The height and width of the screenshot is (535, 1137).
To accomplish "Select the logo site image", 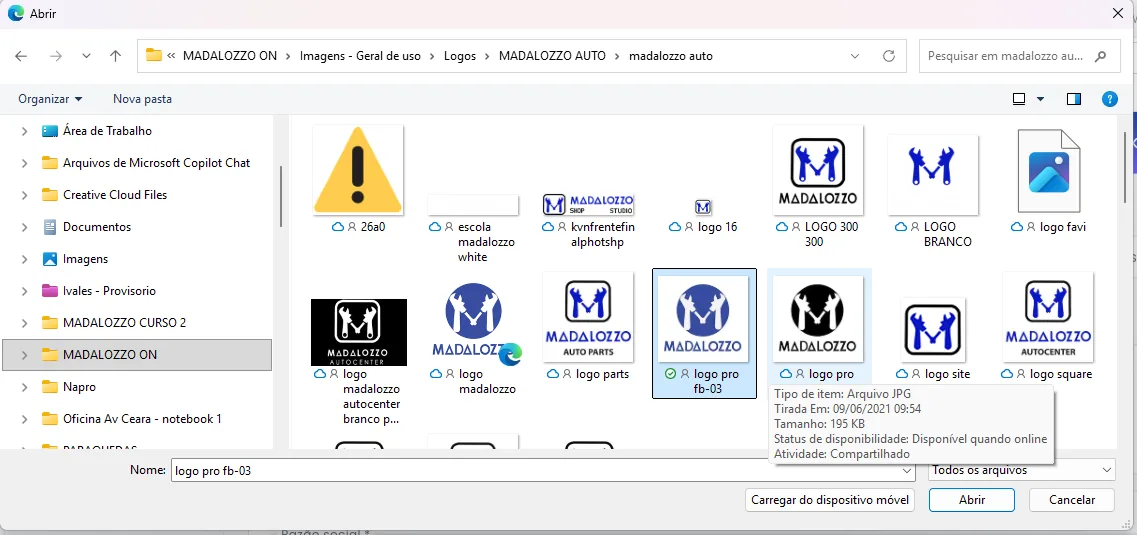I will point(933,339).
